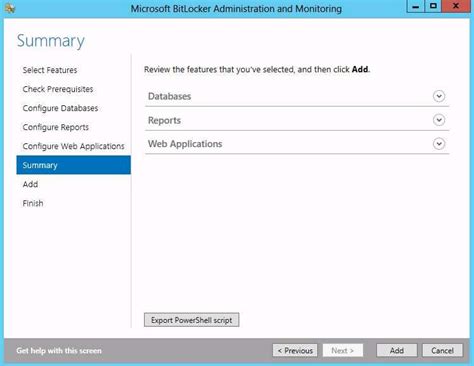Select the Select Features step

tap(50, 70)
